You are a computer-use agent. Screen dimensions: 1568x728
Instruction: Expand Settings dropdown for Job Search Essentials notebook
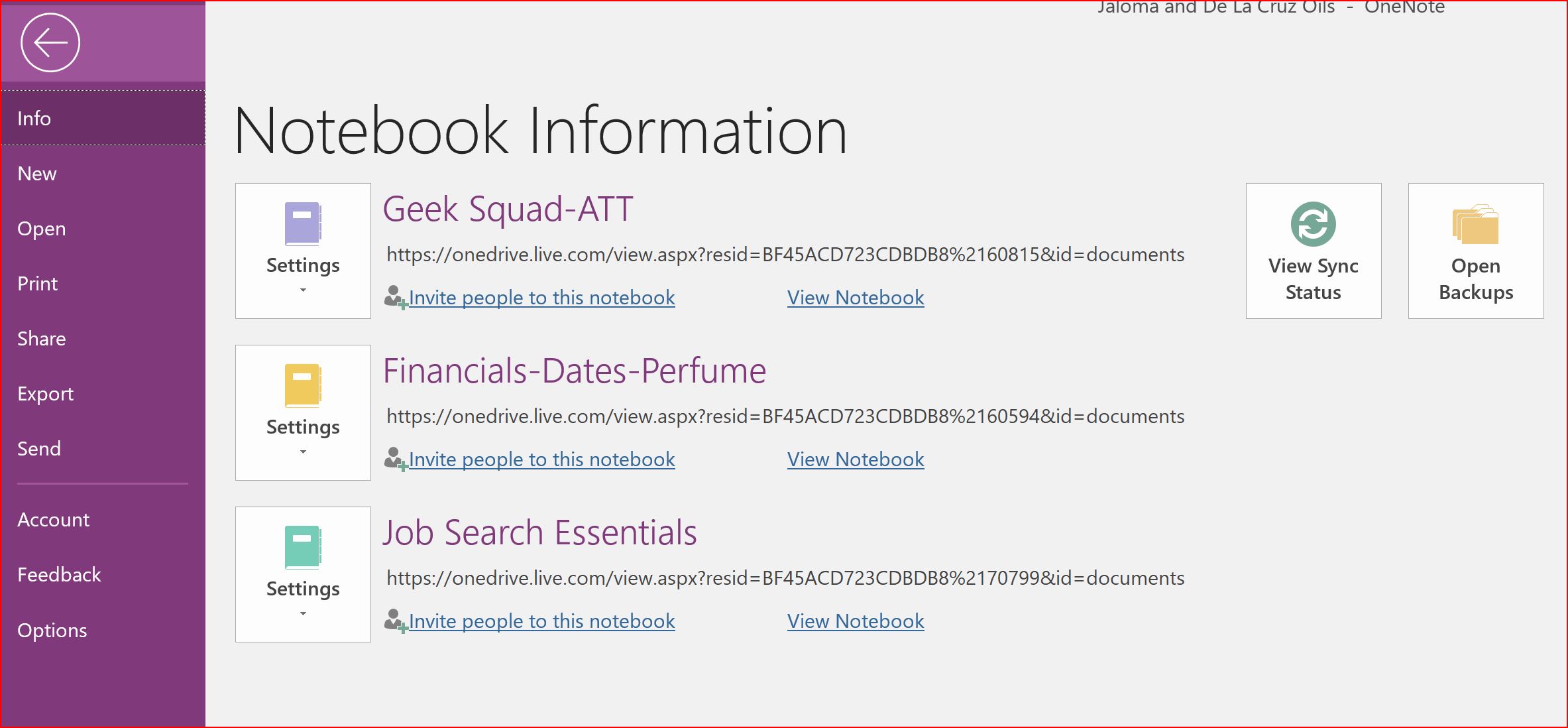[x=303, y=614]
